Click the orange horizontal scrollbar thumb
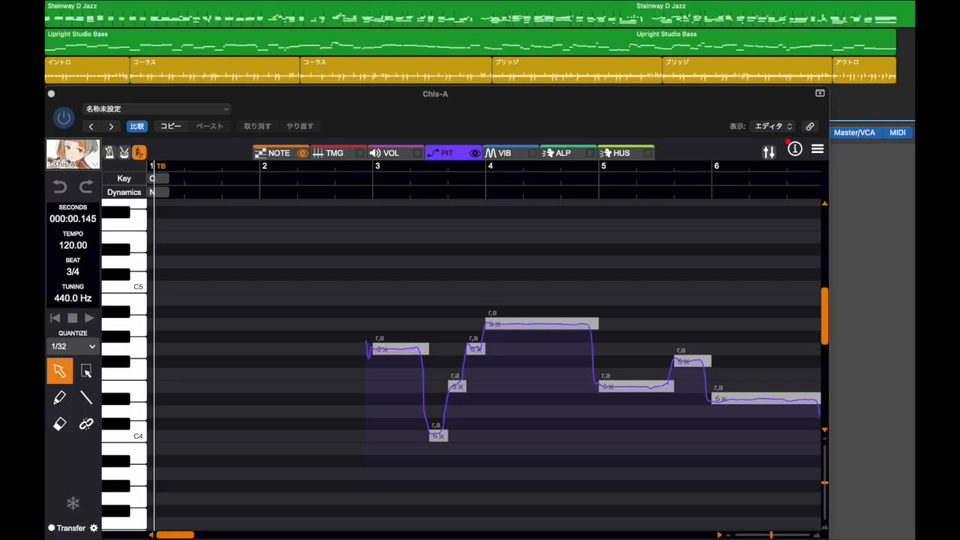This screenshot has height=540, width=960. click(x=175, y=534)
